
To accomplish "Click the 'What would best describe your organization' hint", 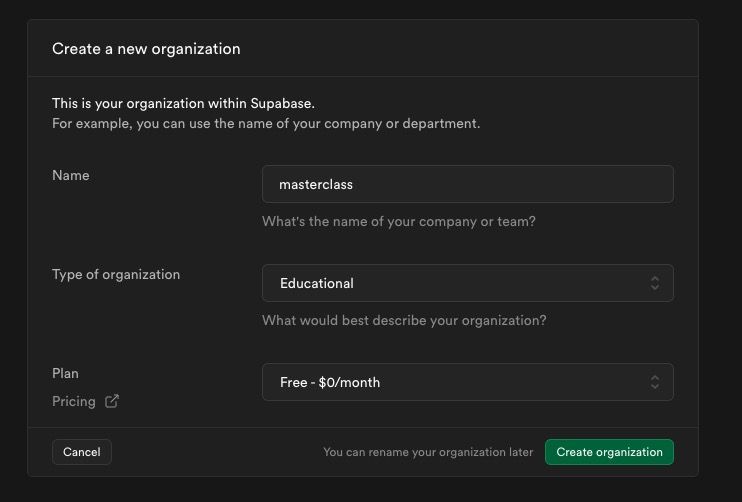I will pos(404,320).
